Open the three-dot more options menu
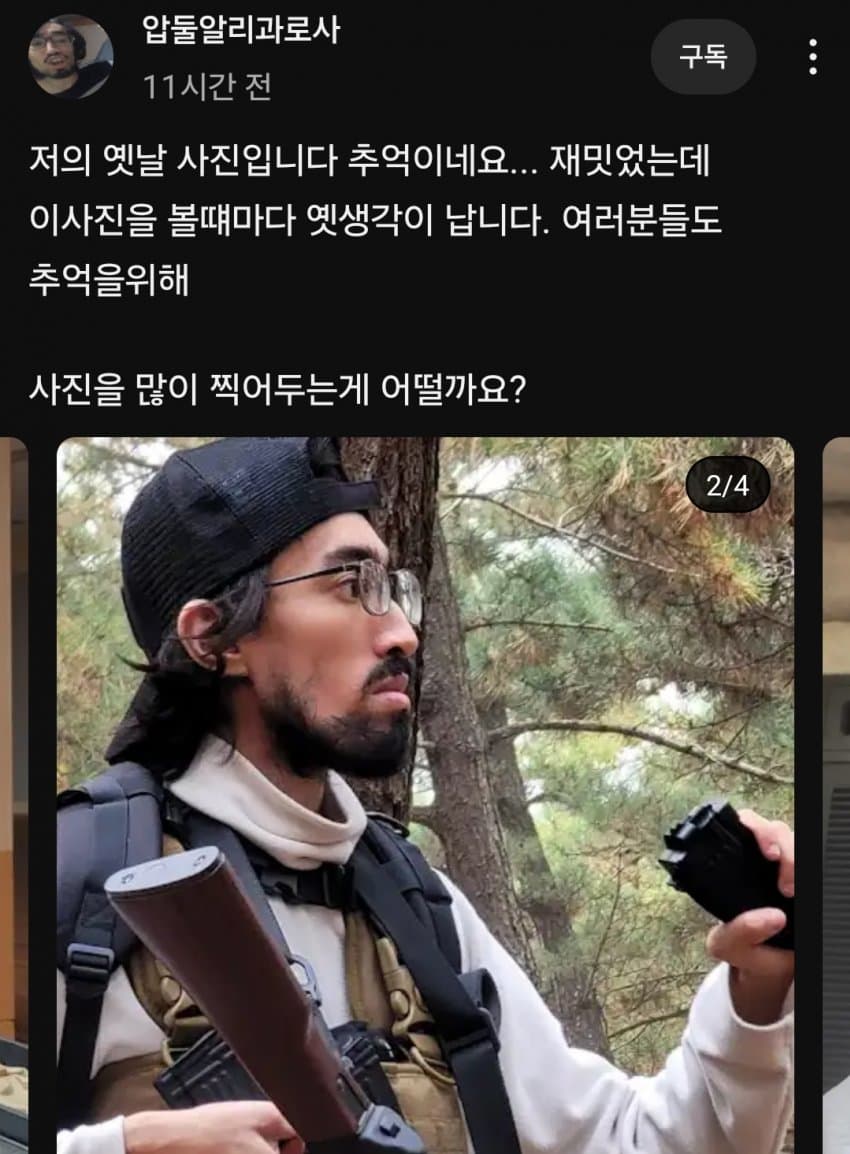 [812, 57]
